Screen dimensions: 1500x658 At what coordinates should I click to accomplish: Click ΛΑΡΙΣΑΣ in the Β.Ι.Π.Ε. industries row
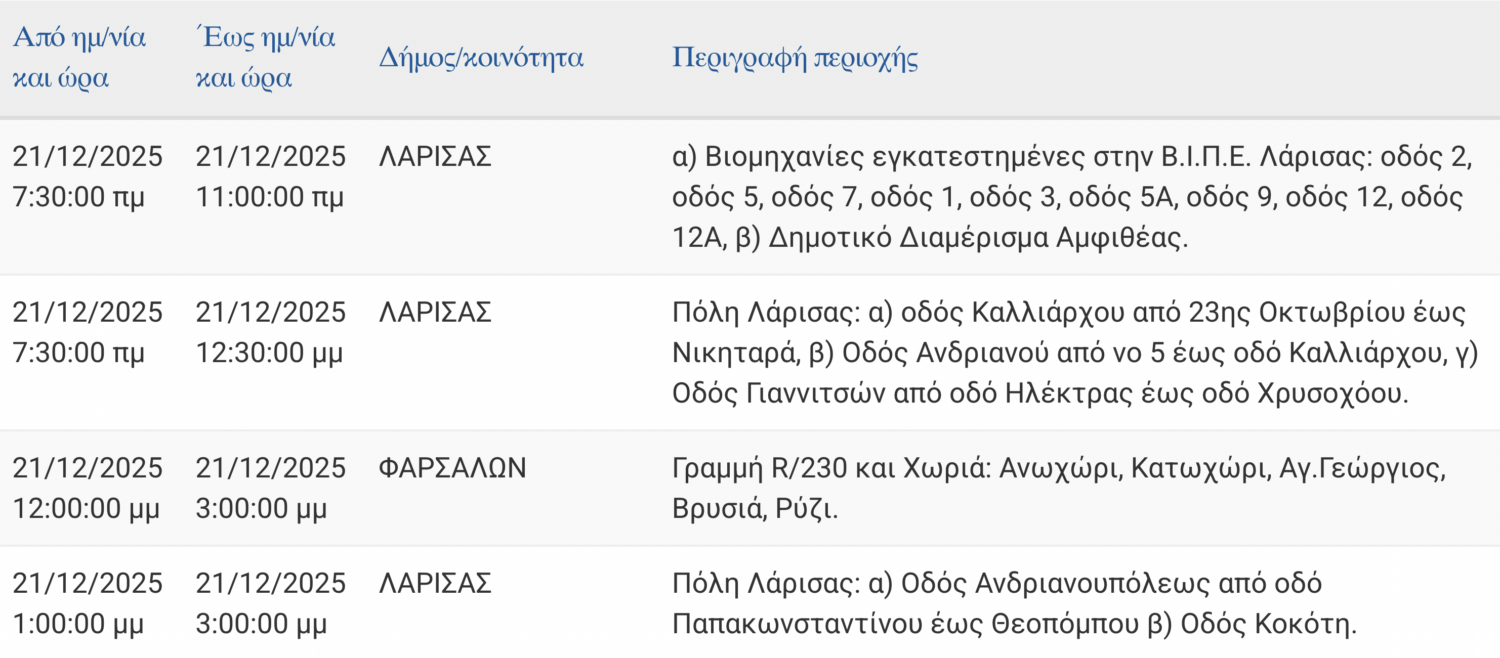click(435, 157)
